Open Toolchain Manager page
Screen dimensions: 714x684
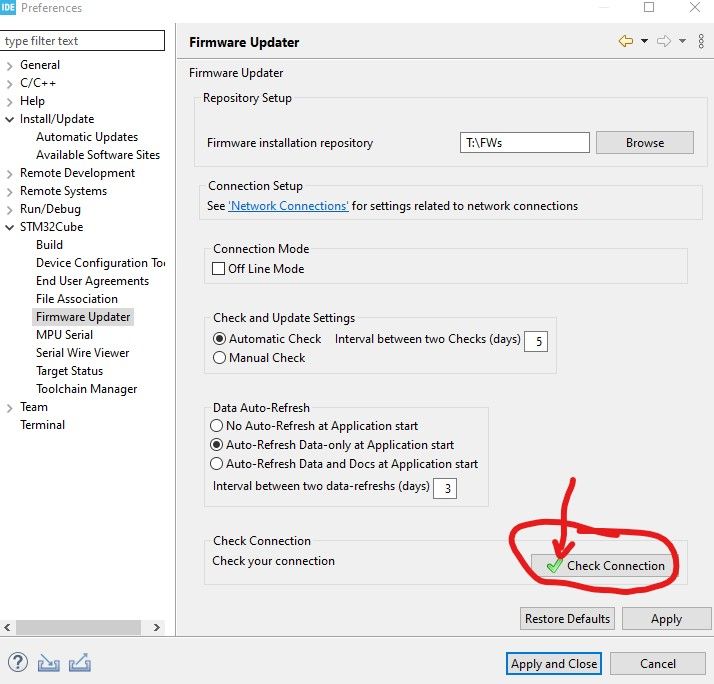click(87, 389)
